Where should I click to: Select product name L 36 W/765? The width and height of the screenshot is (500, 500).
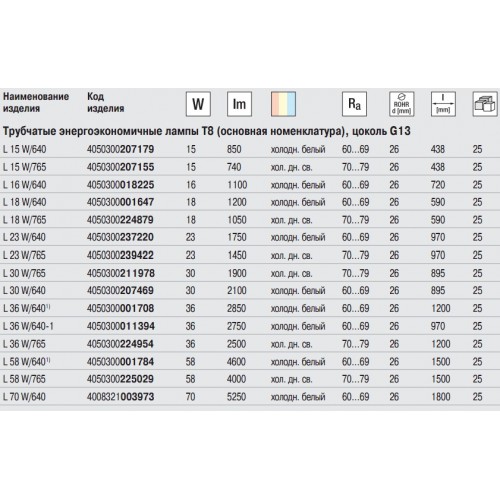coord(24,344)
